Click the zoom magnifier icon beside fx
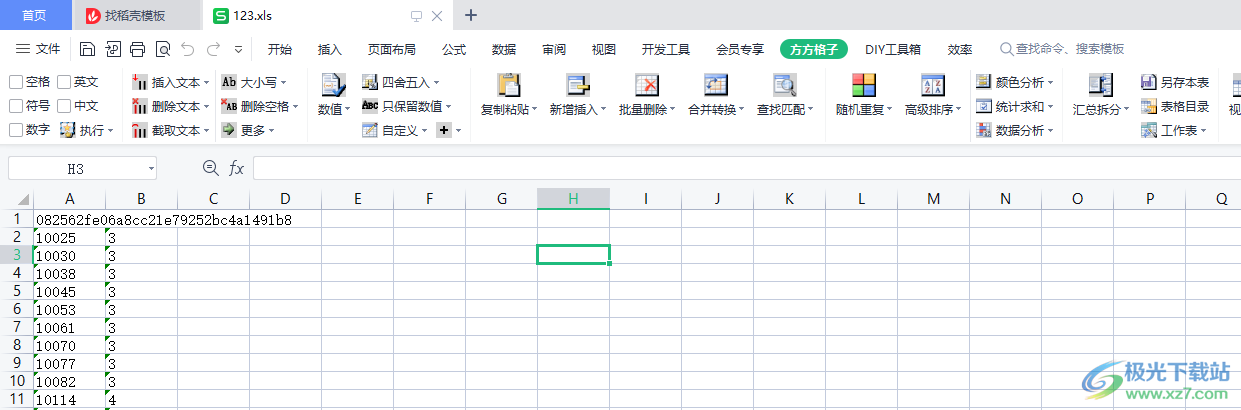The image size is (1241, 410). (x=210, y=168)
